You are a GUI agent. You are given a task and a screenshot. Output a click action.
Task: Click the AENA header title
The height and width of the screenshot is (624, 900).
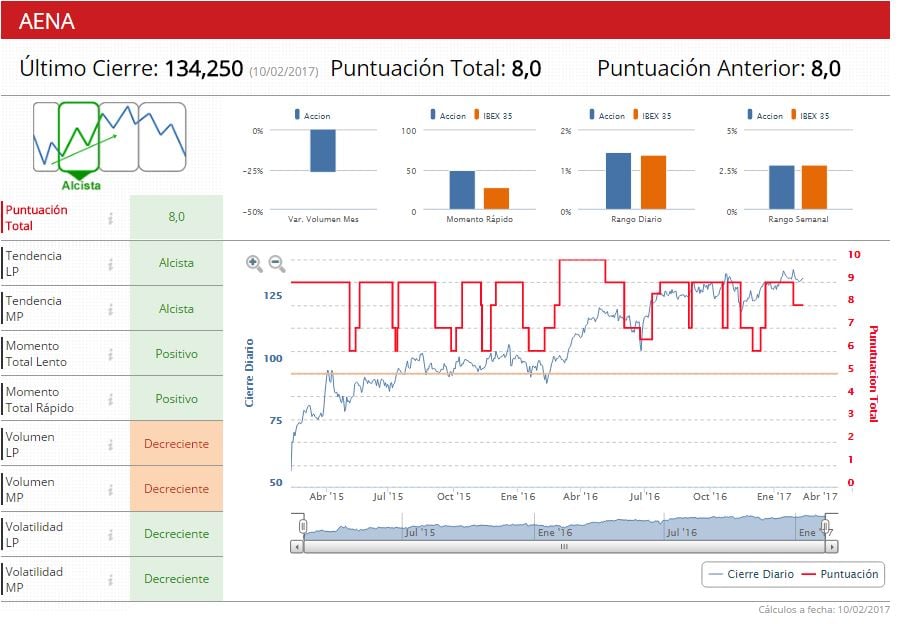click(46, 21)
